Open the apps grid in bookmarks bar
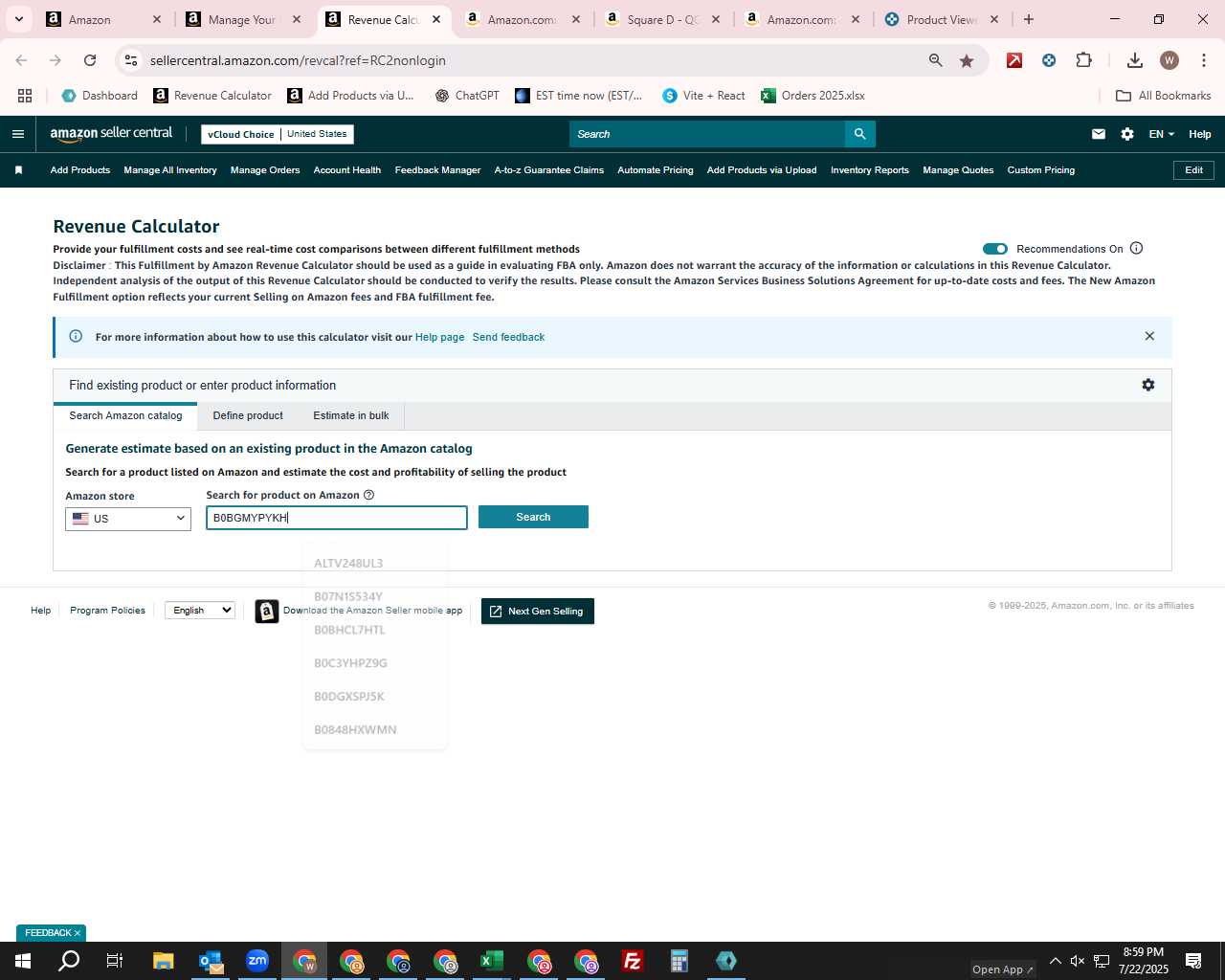 25,96
